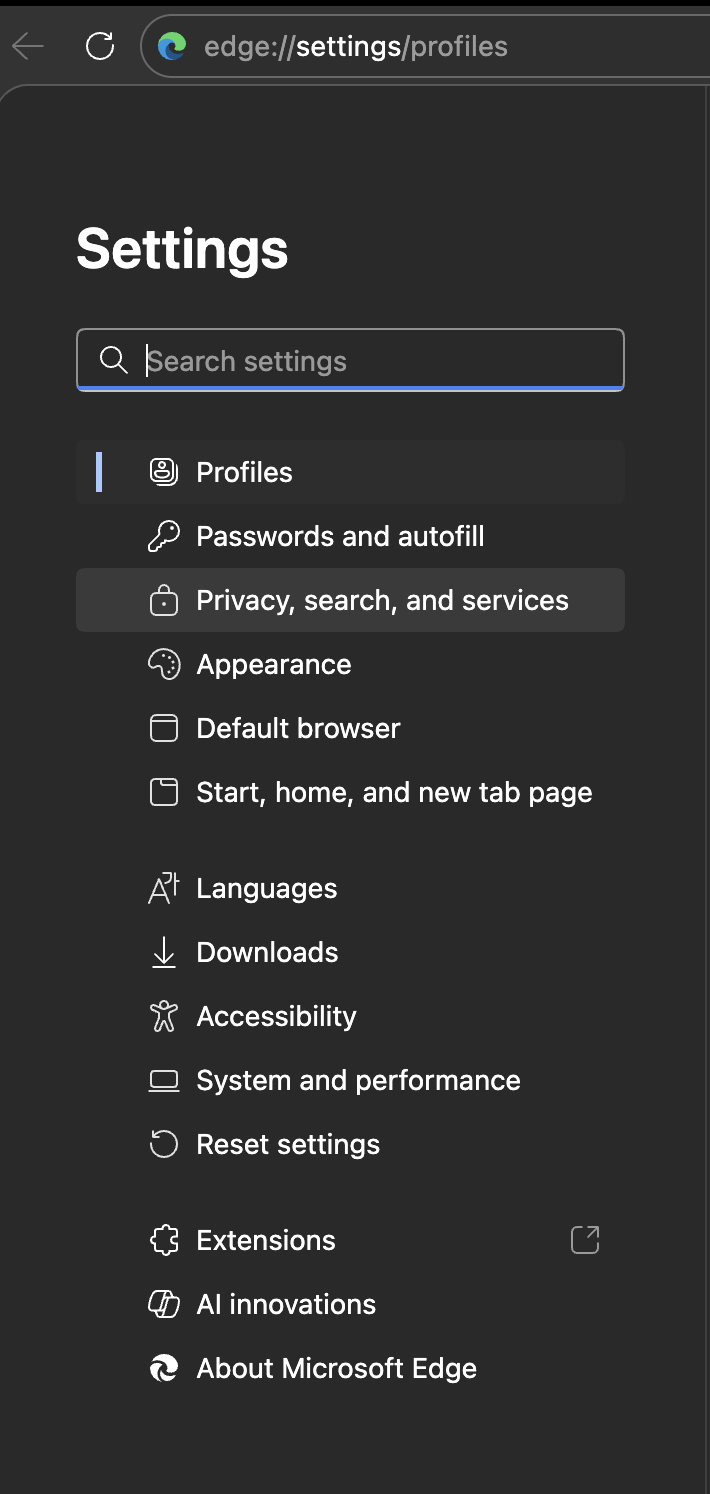Focus the Search settings field
710x1494 pixels.
[x=380, y=360]
